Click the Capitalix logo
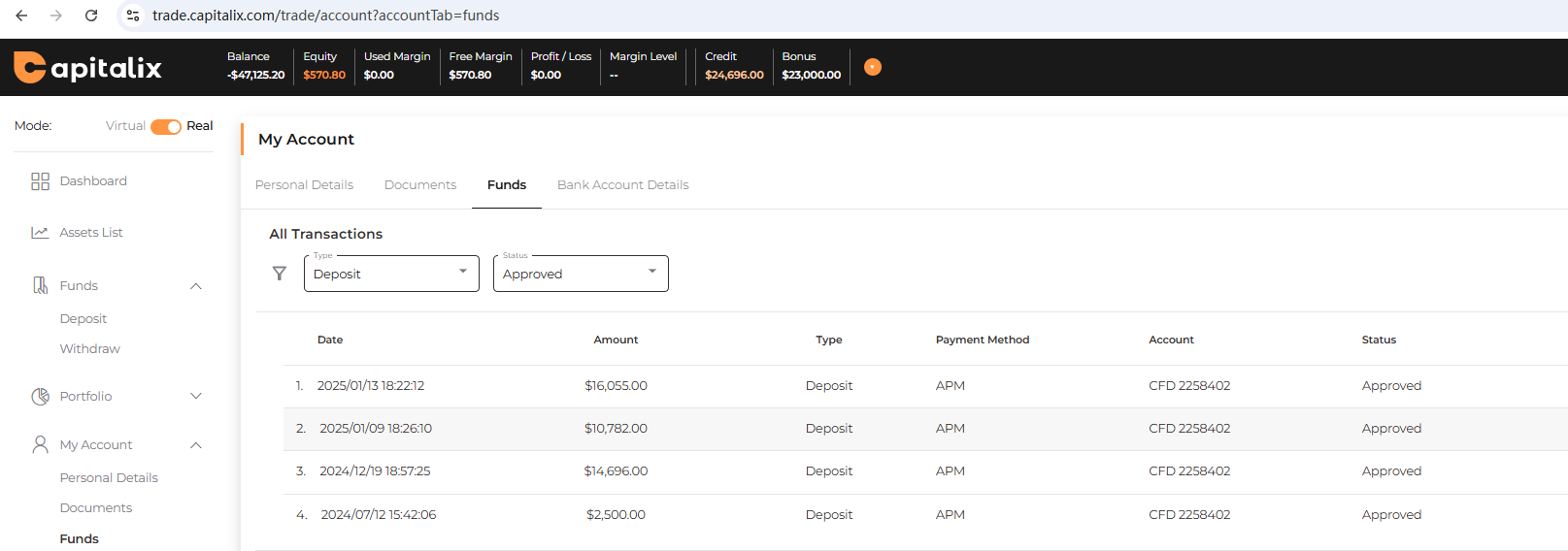 pos(87,67)
